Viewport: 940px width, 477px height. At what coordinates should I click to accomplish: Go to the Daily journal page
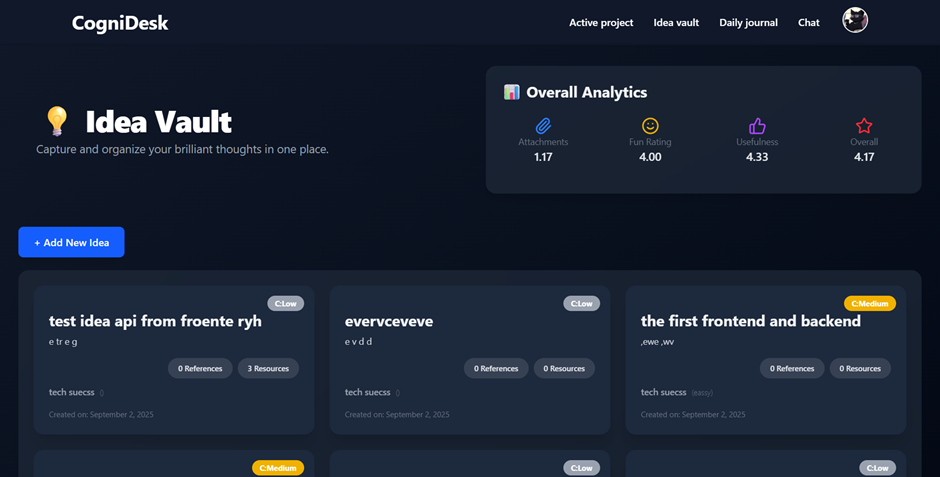click(x=748, y=22)
